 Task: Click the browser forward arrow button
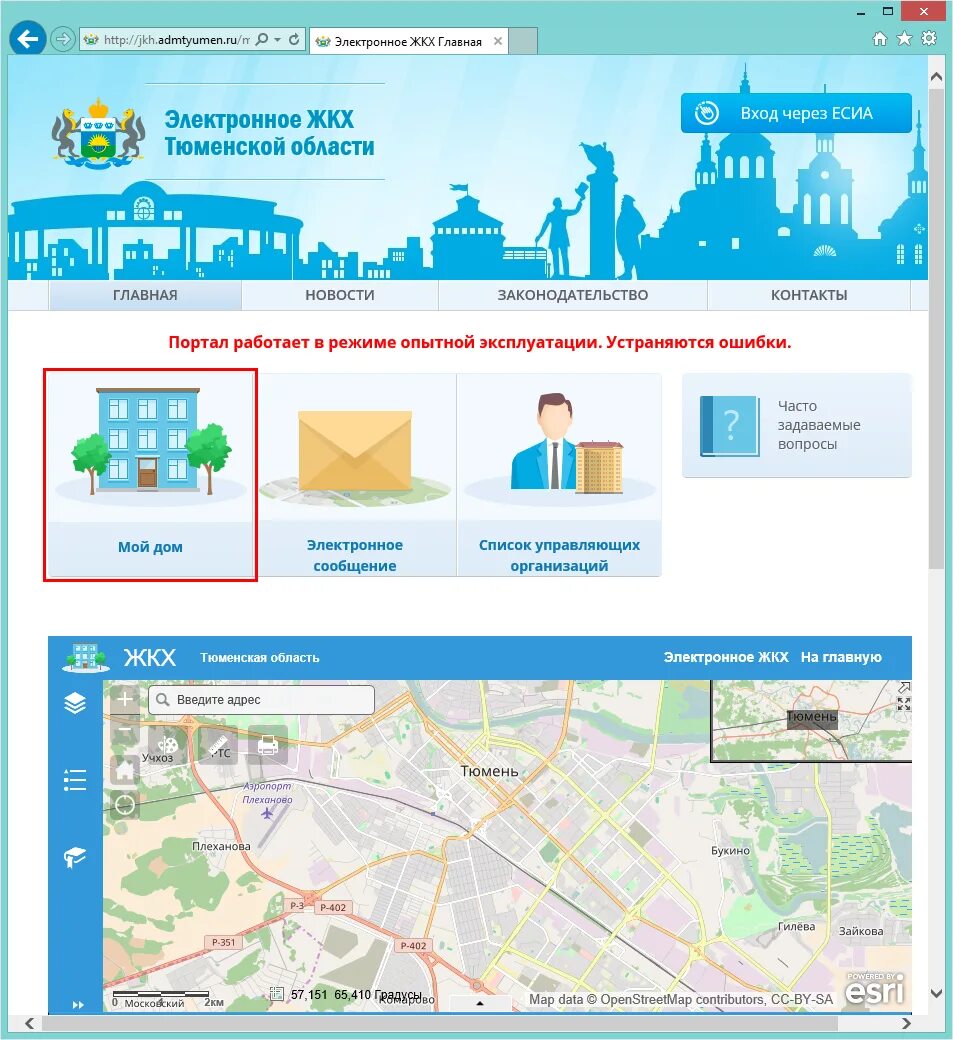(62, 40)
